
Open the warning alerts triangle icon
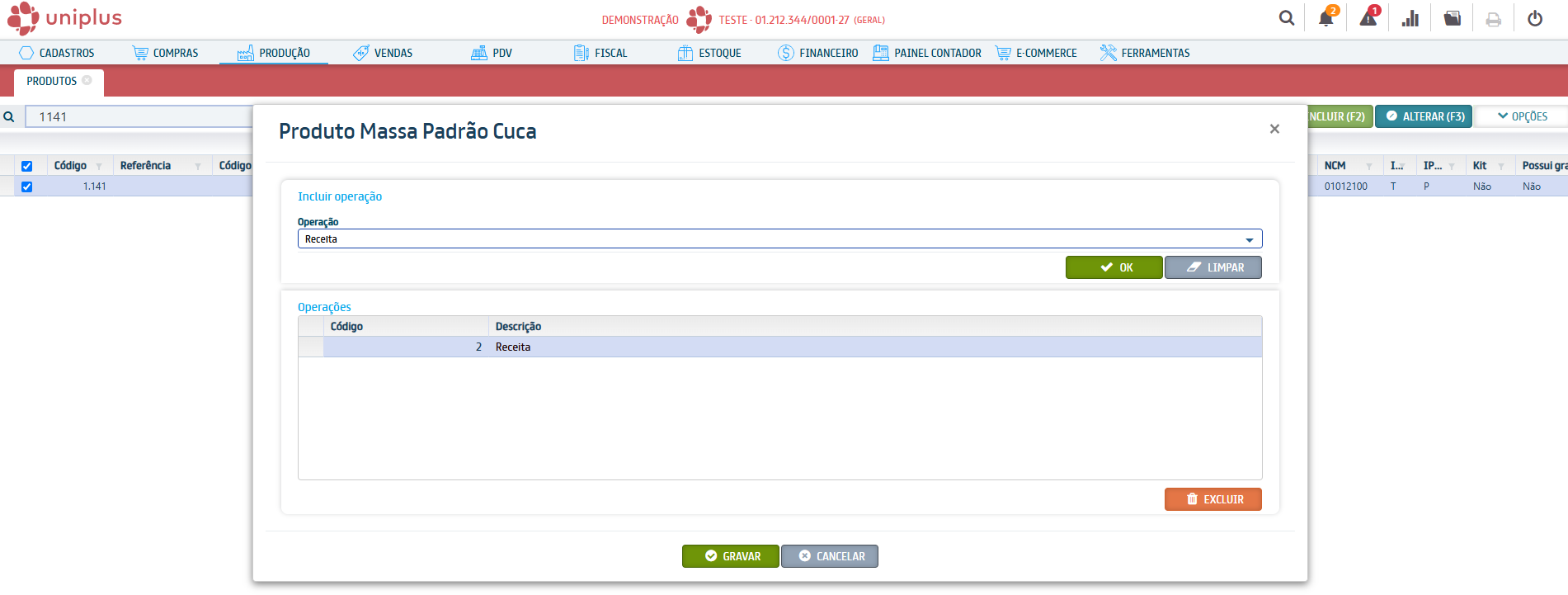click(1368, 18)
